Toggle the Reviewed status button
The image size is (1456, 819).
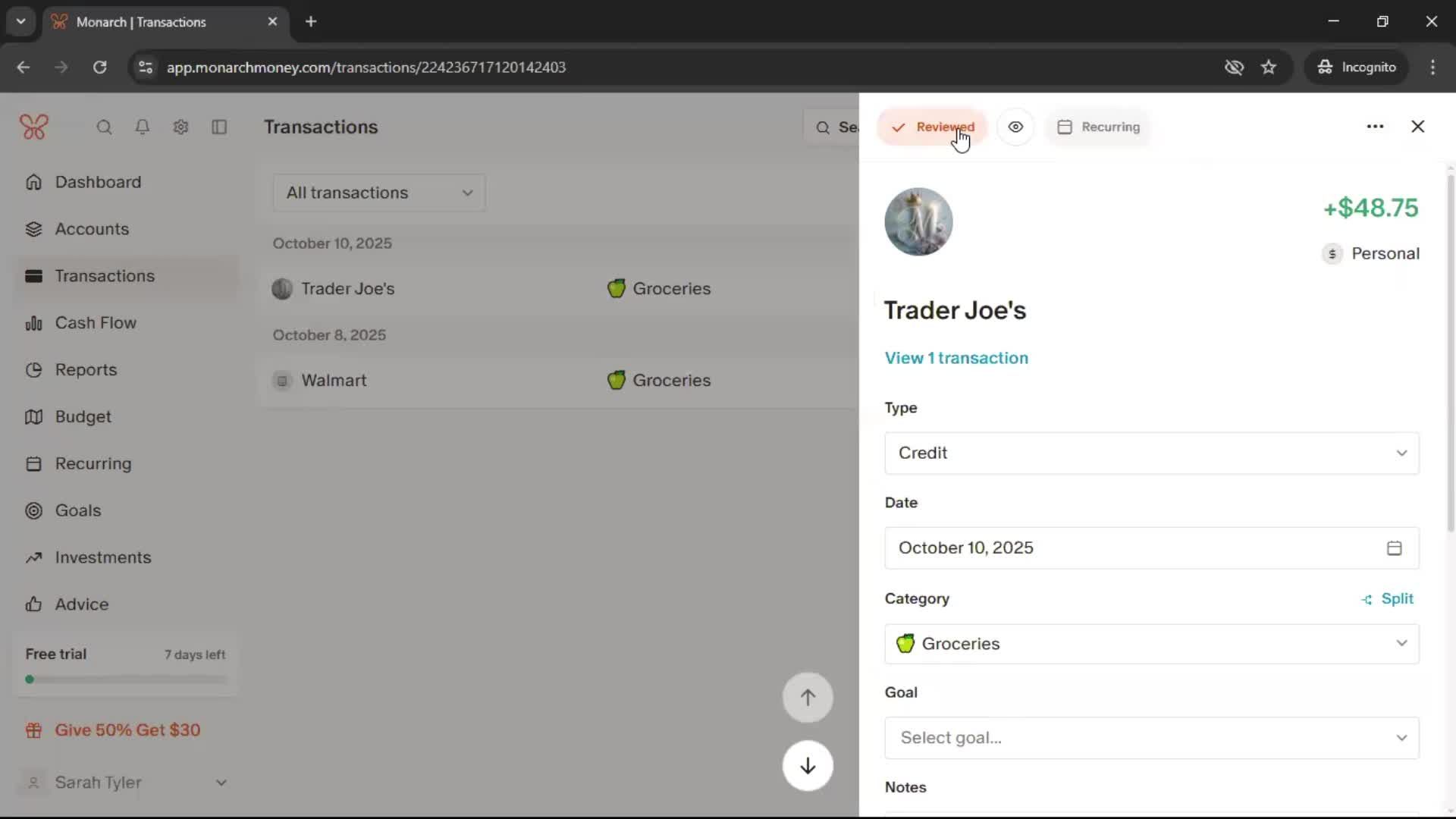932,127
